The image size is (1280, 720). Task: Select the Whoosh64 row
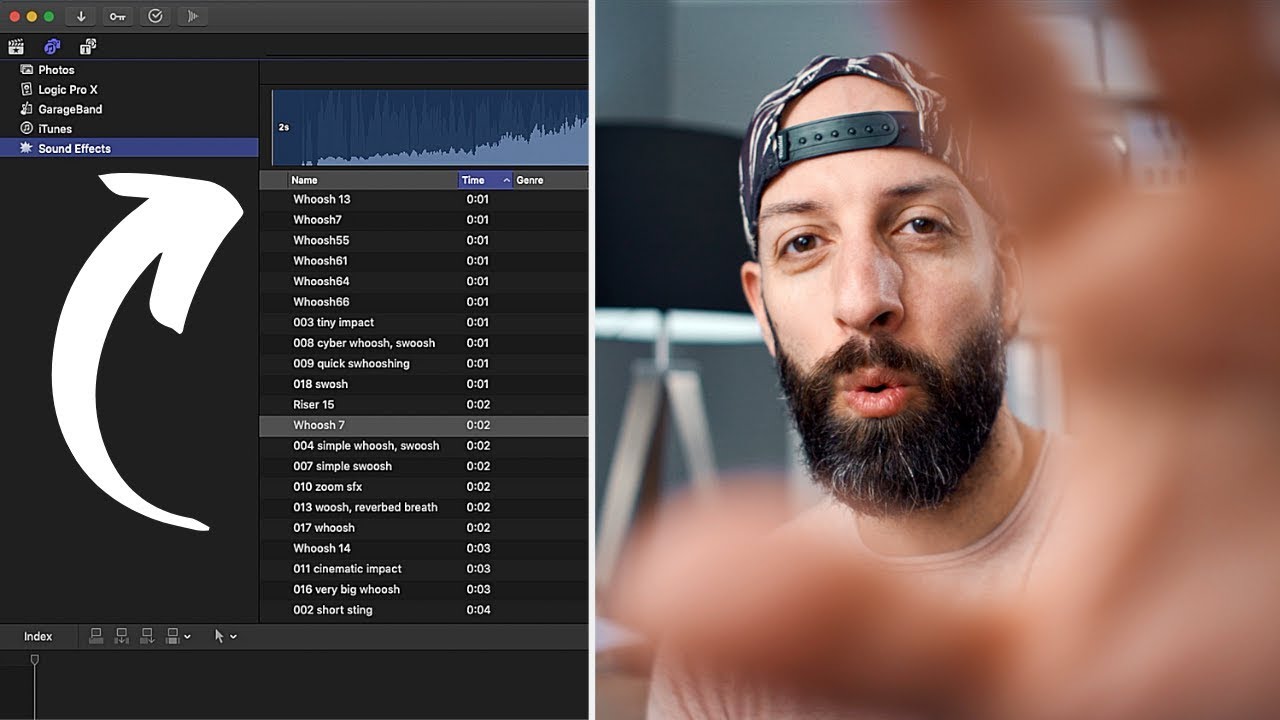[424, 281]
